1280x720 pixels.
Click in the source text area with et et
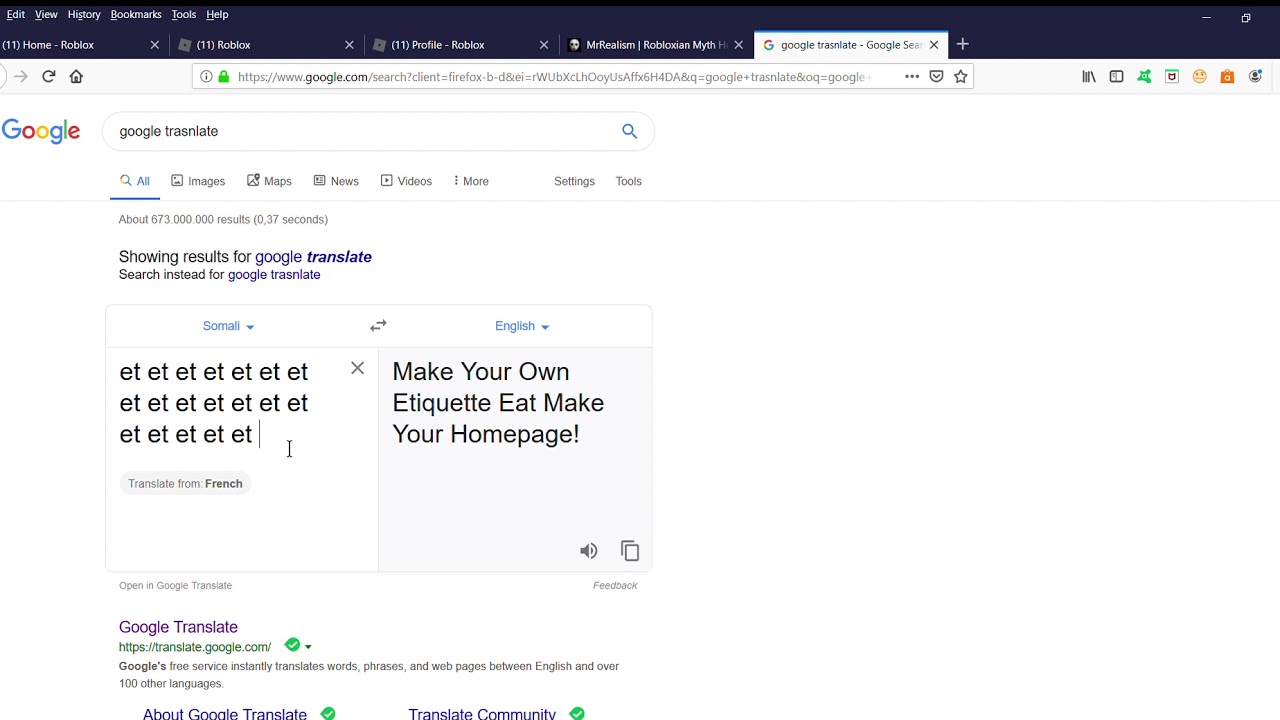click(214, 403)
